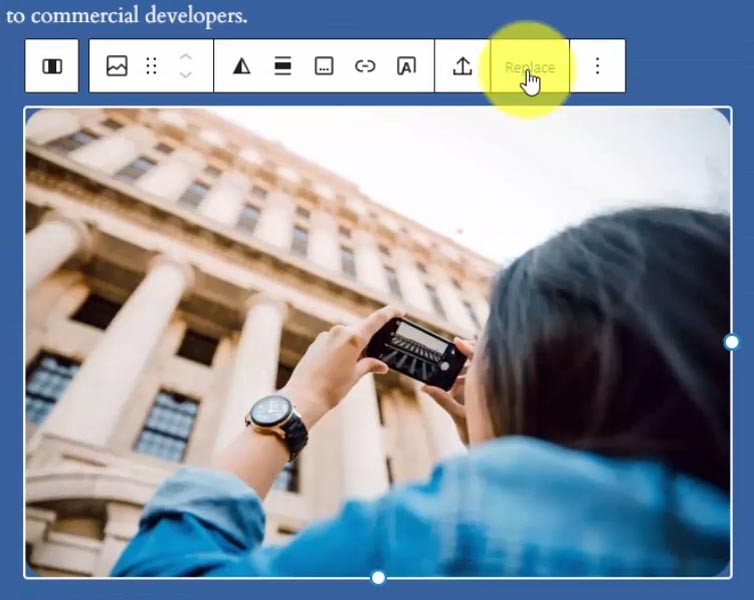Open the image alignment options
754x600 pixels.
coord(283,66)
